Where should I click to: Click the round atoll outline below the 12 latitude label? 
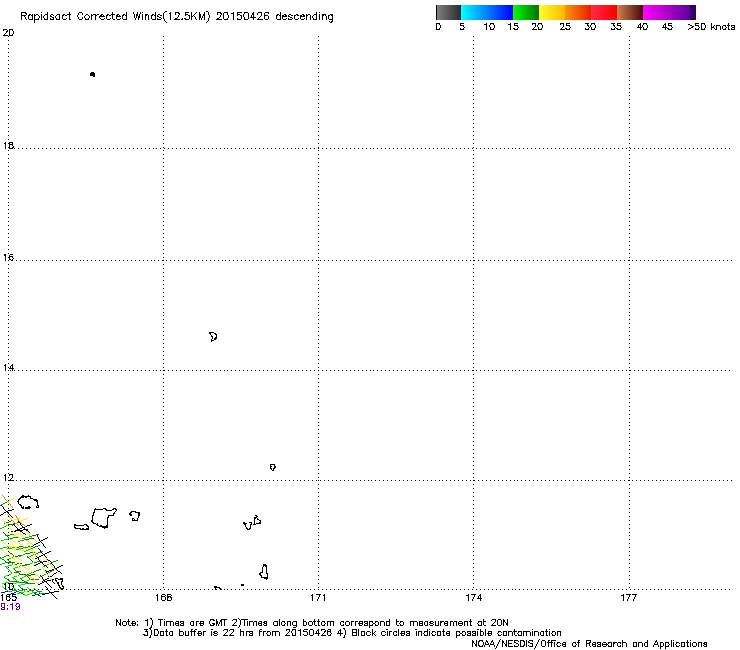28,502
